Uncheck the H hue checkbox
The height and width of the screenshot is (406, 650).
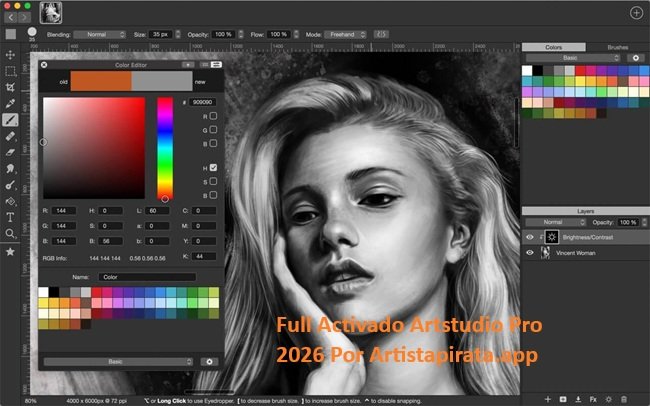pos(213,168)
